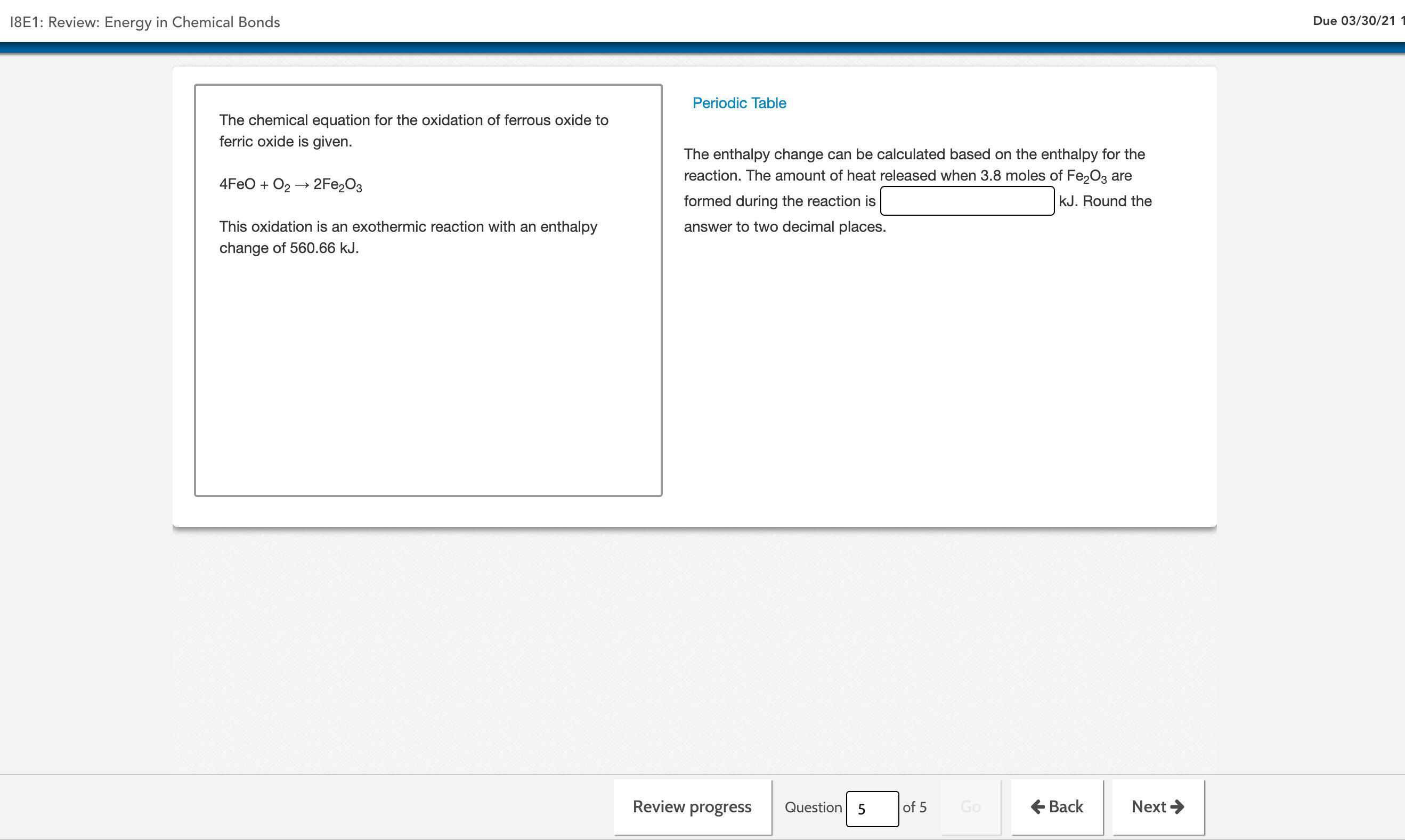Open the Periodic Table link
The image size is (1405, 840).
738,103
